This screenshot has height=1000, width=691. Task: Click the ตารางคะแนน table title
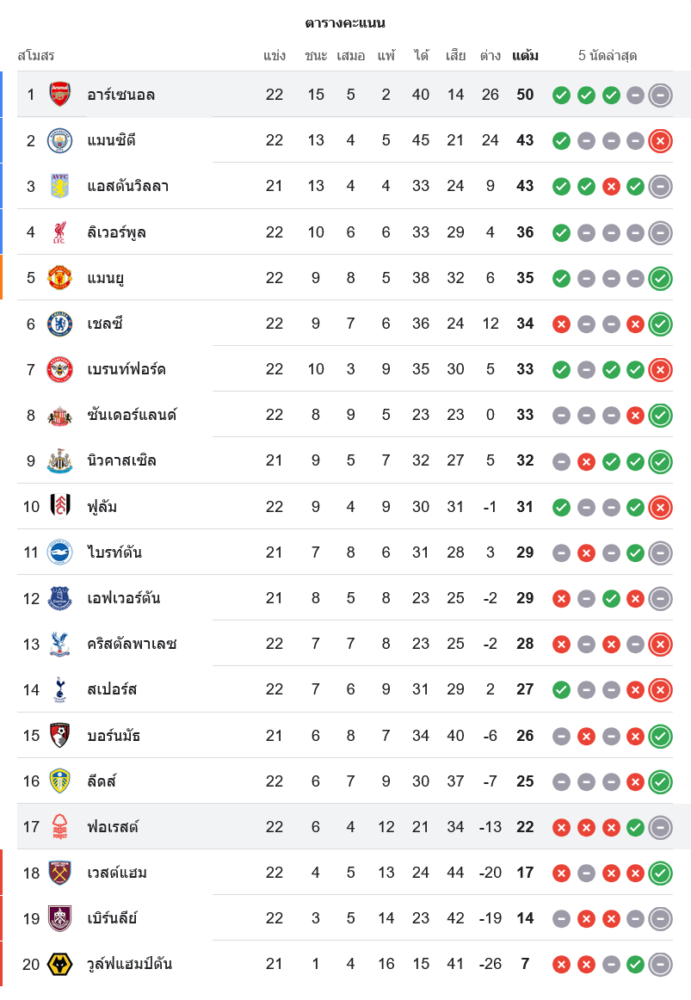pyautogui.click(x=345, y=23)
